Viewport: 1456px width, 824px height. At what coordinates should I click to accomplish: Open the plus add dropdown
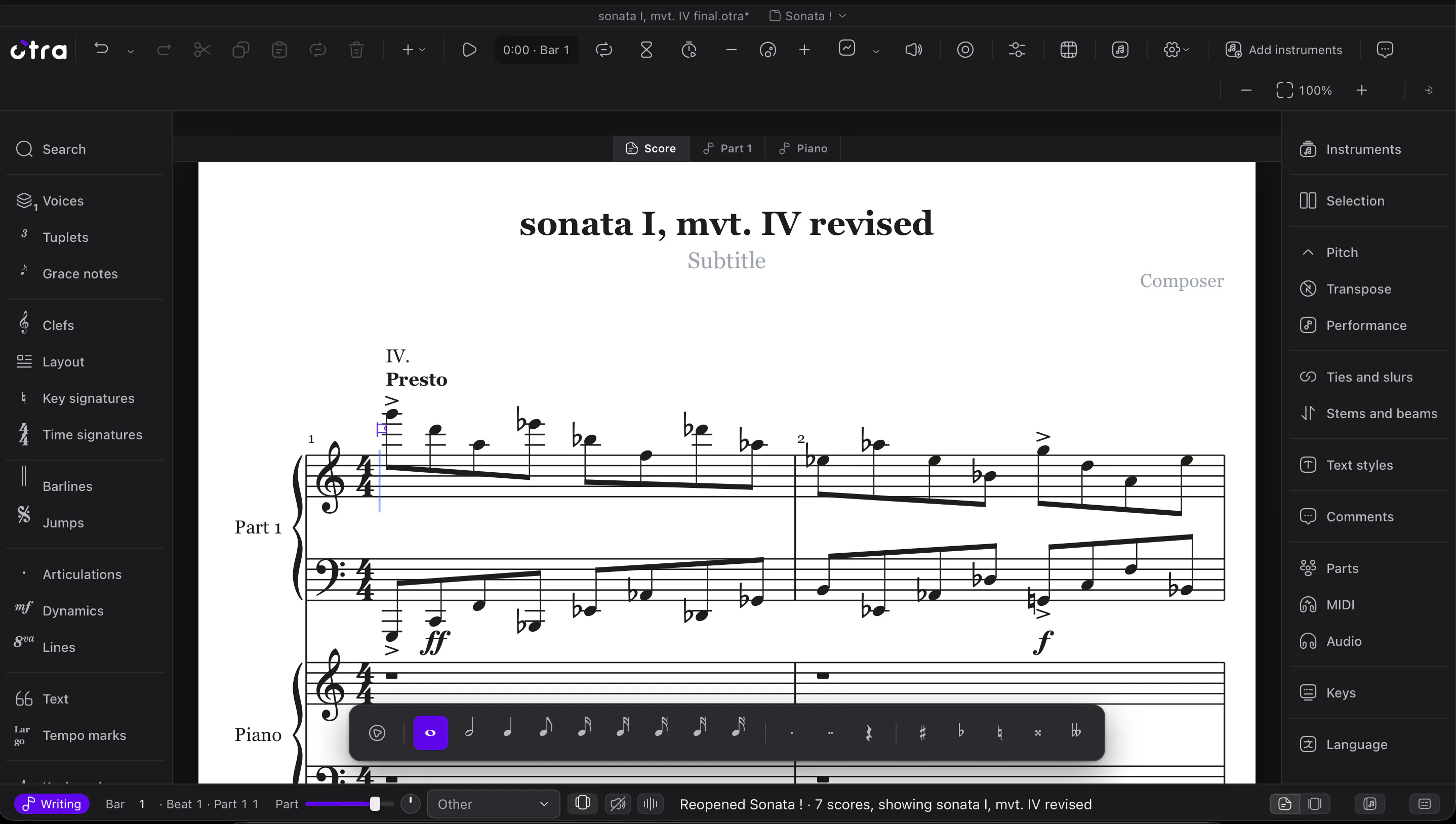[414, 50]
